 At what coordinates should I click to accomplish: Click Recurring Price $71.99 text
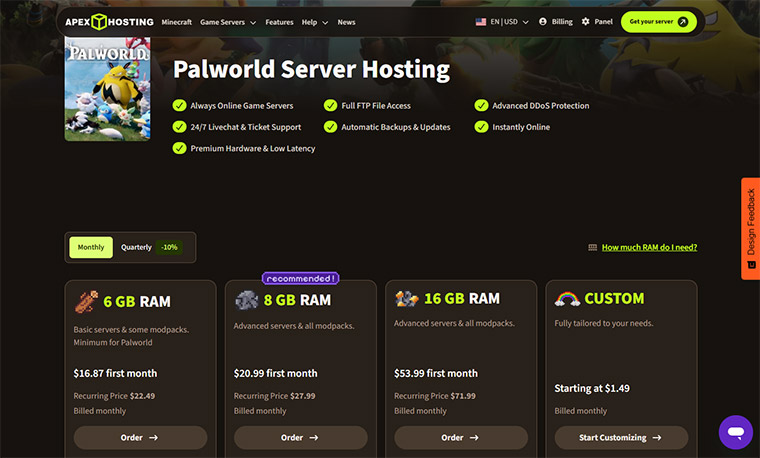tap(435, 396)
